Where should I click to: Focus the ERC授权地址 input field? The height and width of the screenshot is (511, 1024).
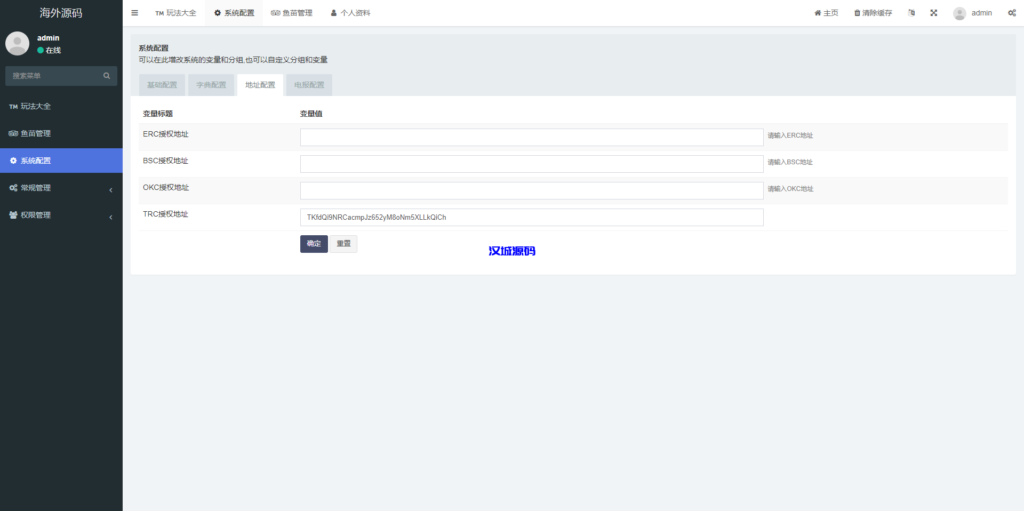click(x=532, y=137)
